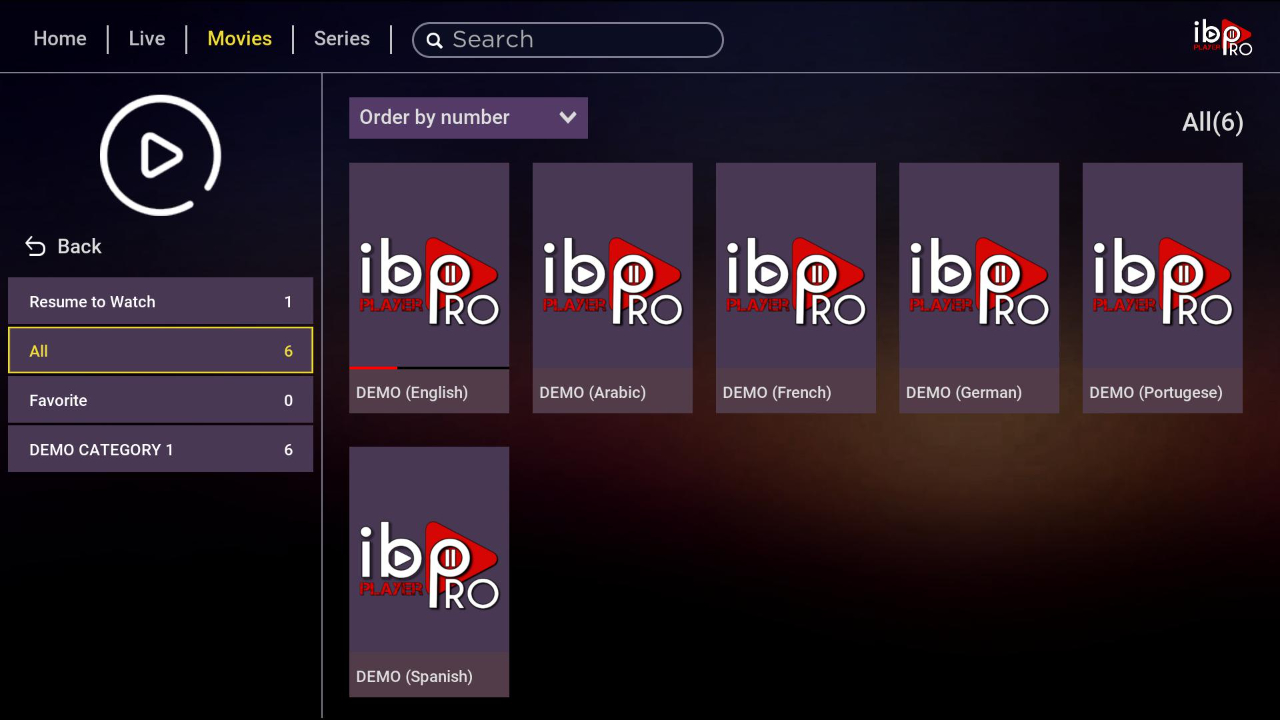Click the chevron on the sorting dropdown
Viewport: 1280px width, 720px height.
click(568, 117)
